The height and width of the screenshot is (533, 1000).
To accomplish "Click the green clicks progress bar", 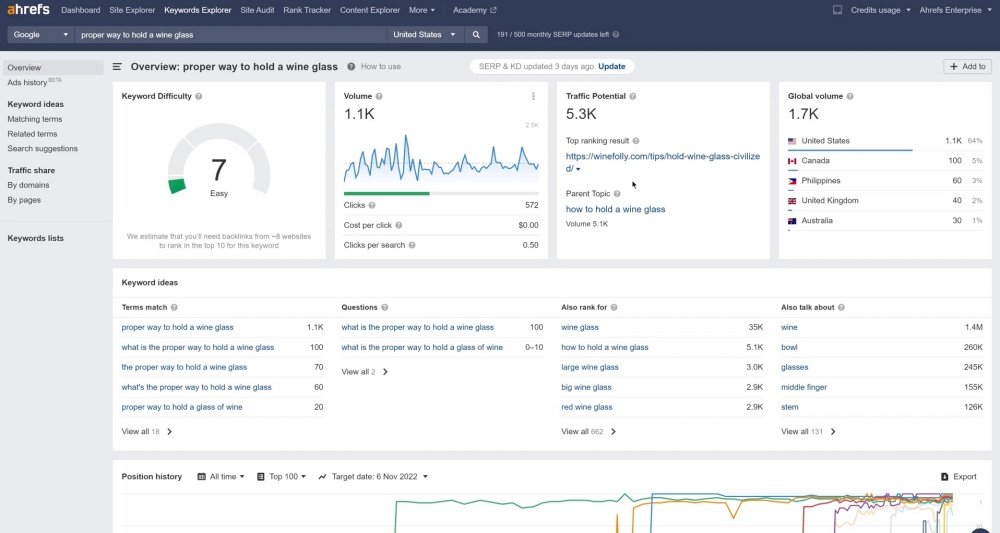I will [386, 193].
